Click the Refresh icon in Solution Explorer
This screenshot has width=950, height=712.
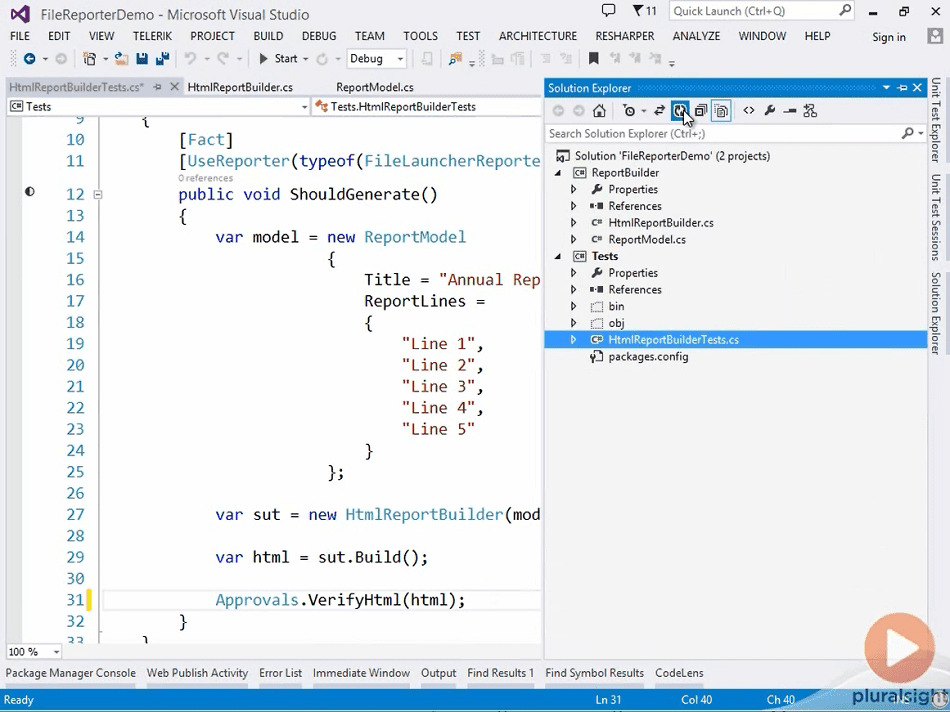(x=680, y=111)
